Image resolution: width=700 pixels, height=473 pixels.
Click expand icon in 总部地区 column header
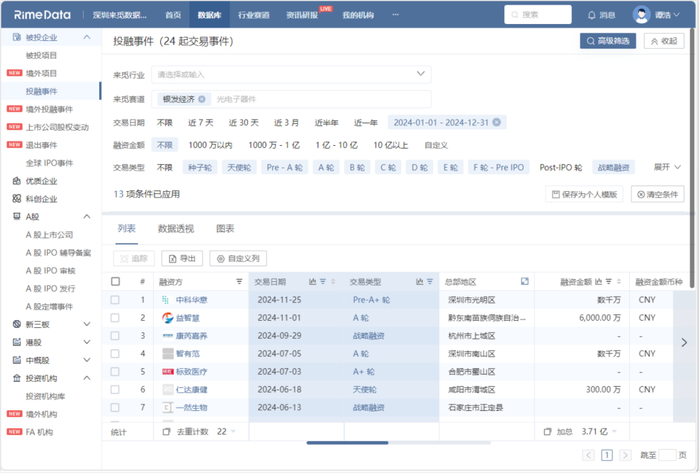coord(525,281)
